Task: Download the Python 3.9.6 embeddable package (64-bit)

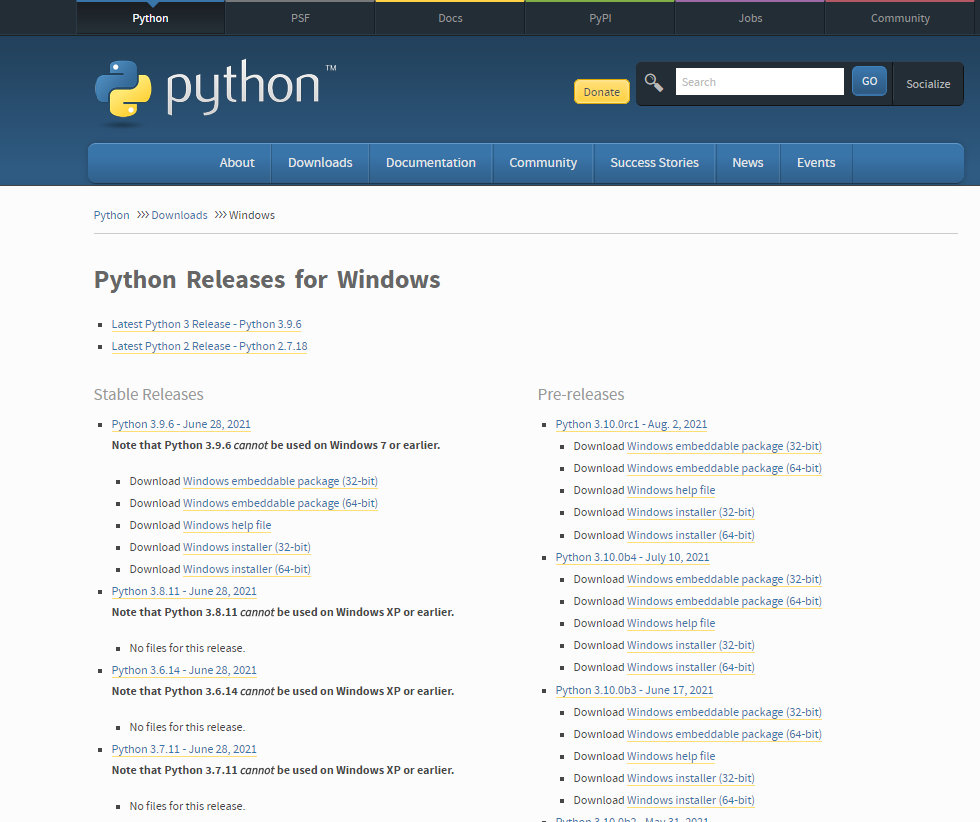Action: coord(280,503)
